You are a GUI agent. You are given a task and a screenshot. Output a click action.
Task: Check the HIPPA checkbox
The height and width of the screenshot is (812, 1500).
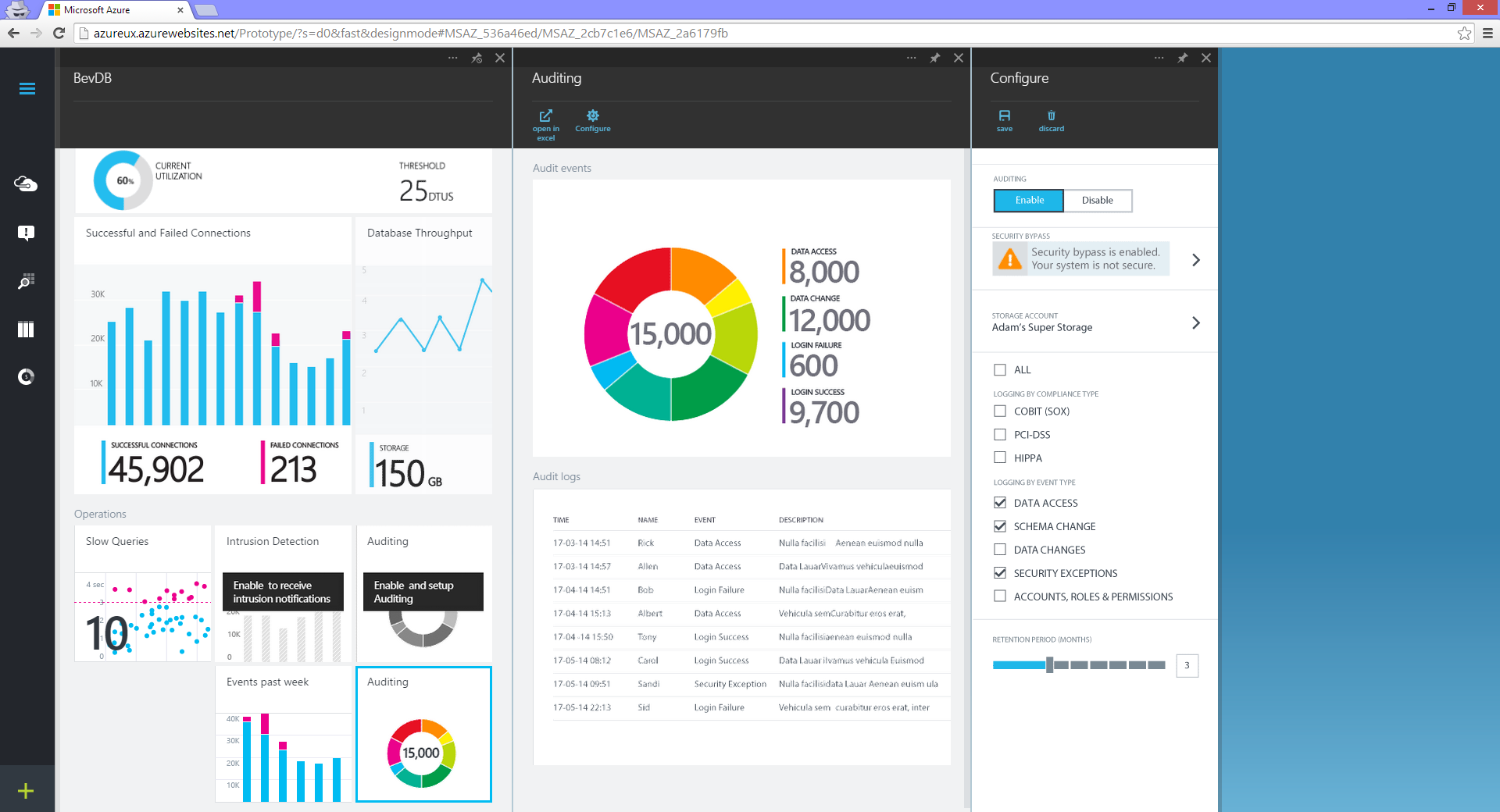(x=1000, y=458)
